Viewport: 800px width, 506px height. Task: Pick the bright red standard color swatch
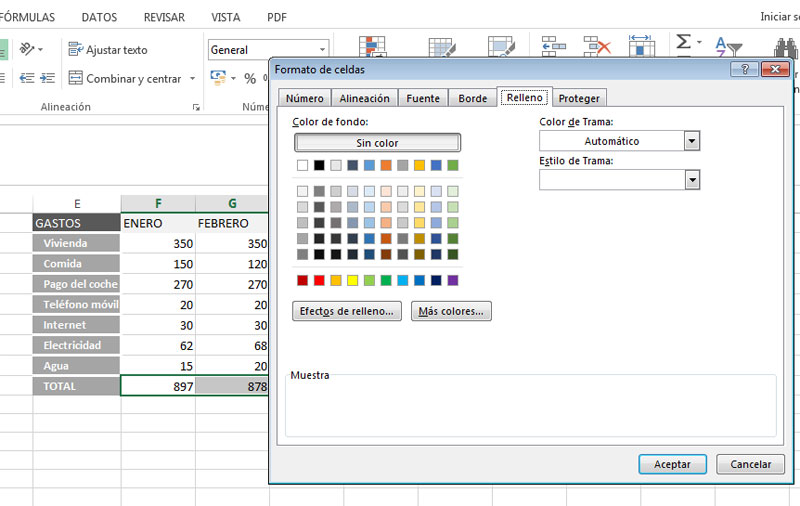(x=319, y=280)
